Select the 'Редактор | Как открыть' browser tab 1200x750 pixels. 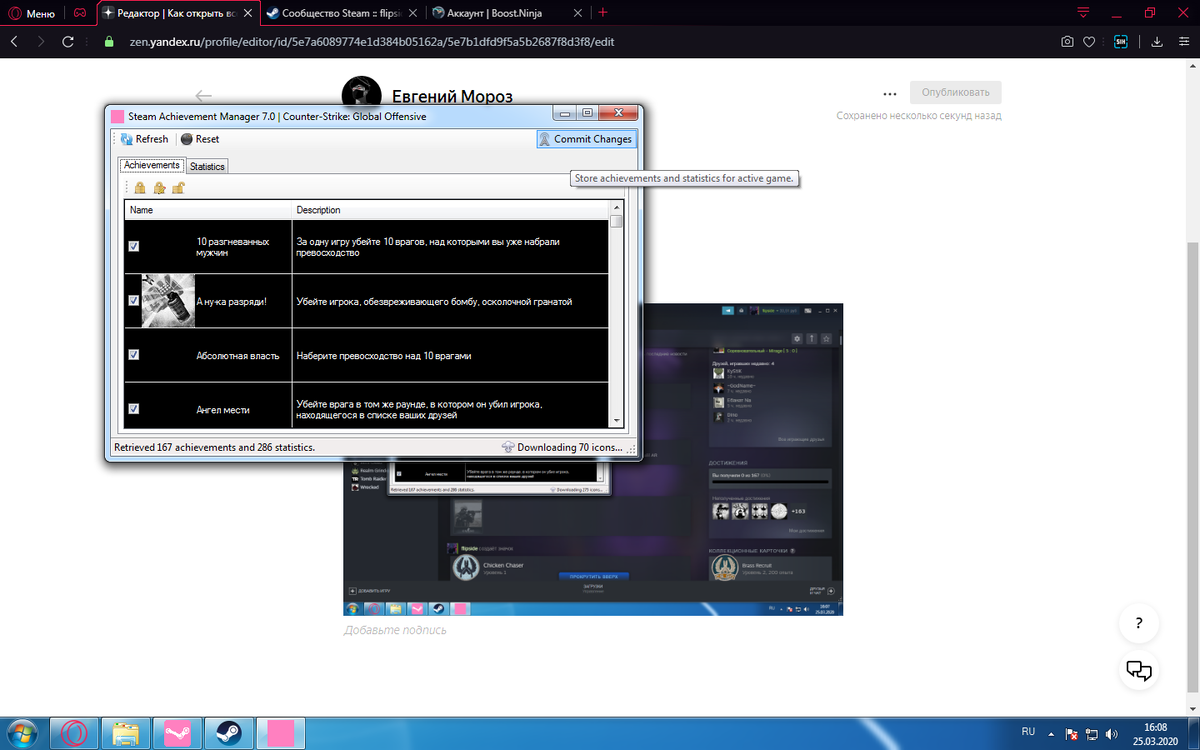point(179,14)
